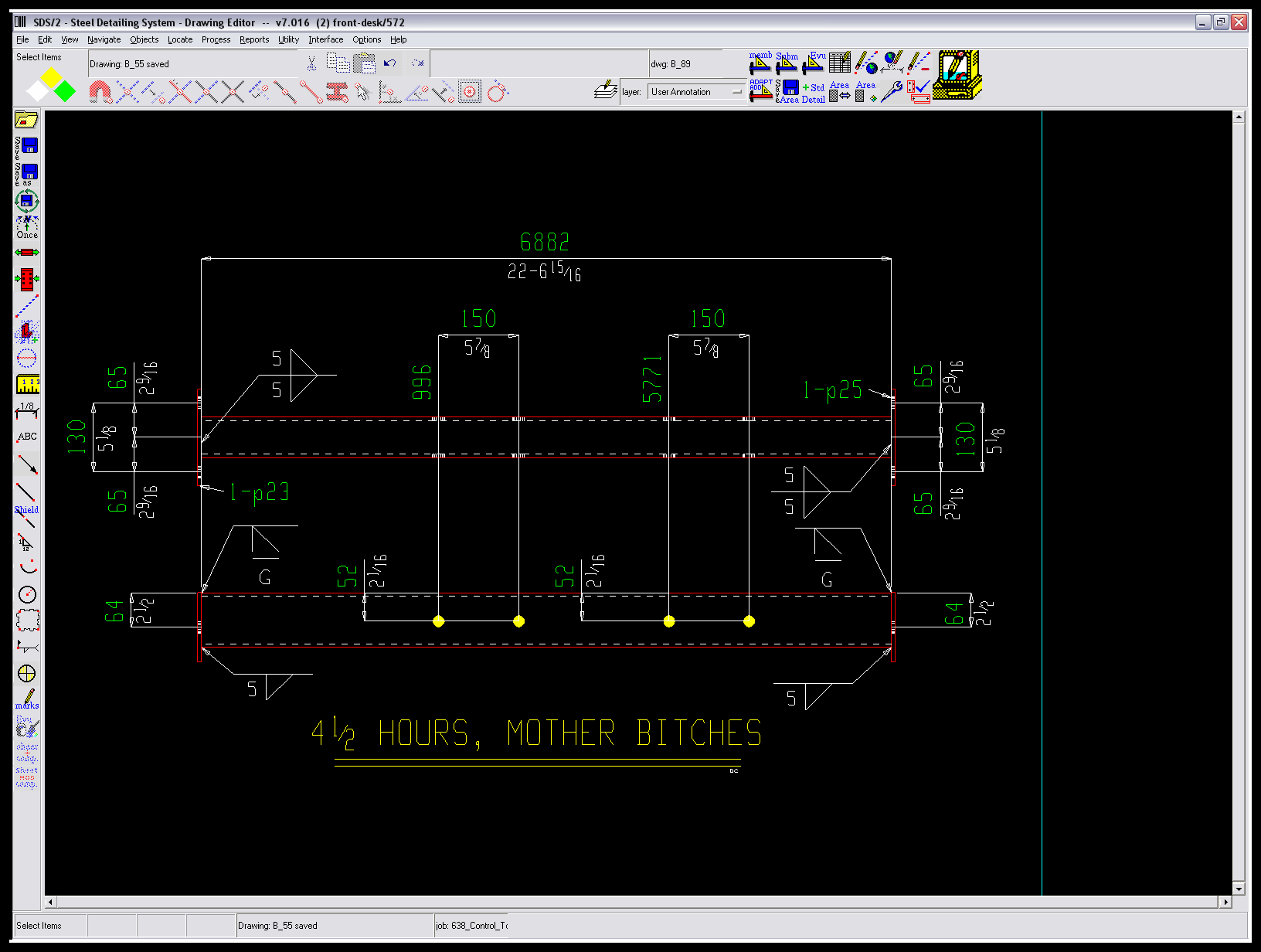Toggle the green diamond selection filter

(x=66, y=91)
